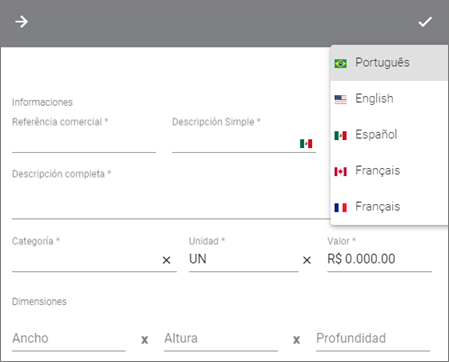Click the France flag icon
This screenshot has width=449, height=362.
pos(340,207)
